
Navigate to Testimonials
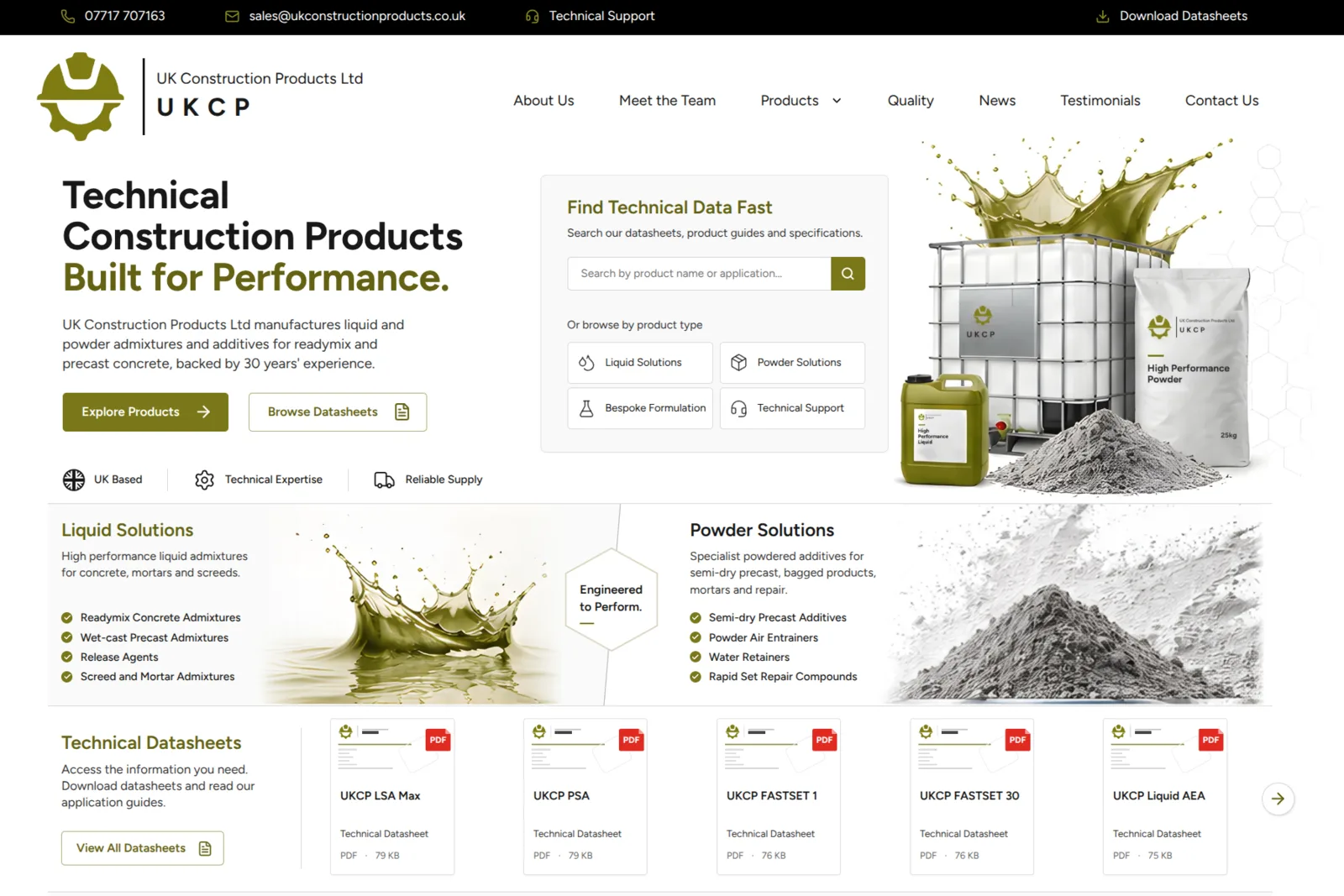[x=1100, y=101]
